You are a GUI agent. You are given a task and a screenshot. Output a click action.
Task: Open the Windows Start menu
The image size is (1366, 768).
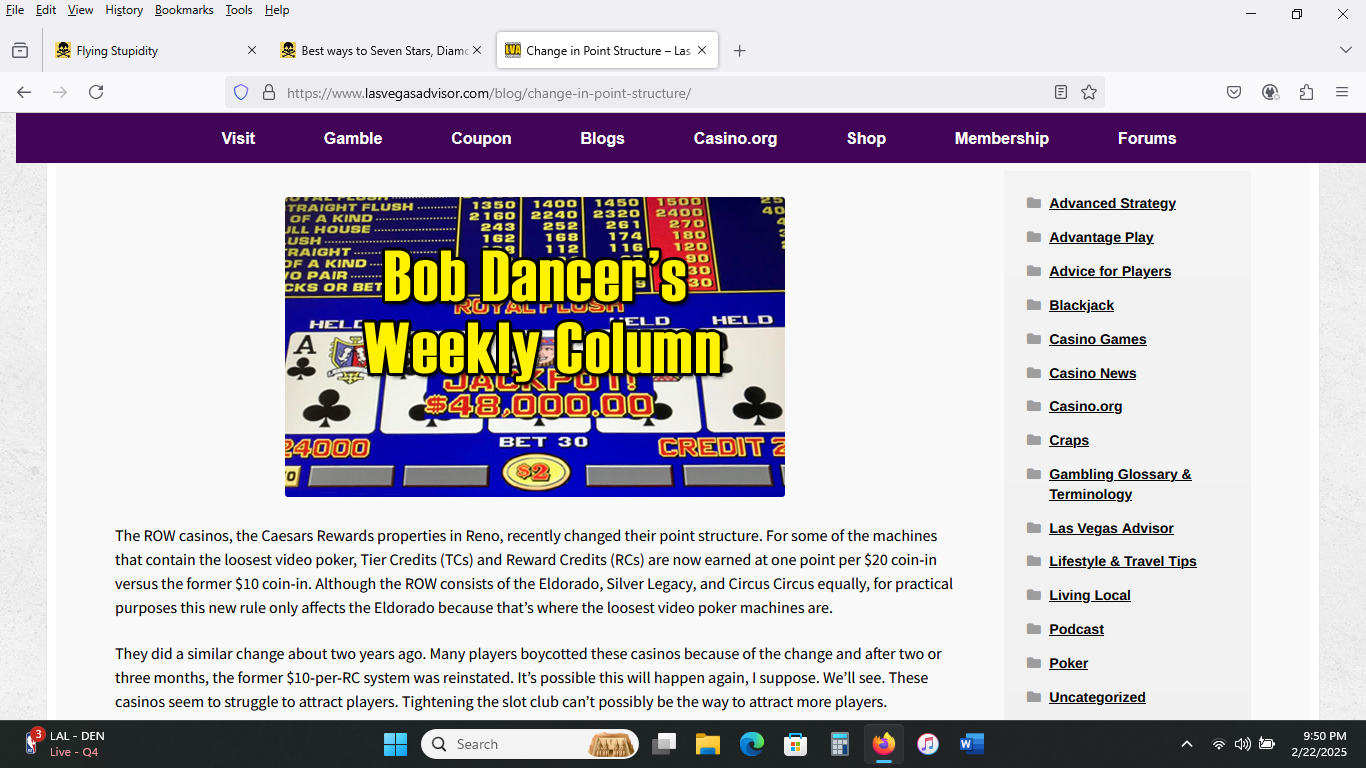[395, 744]
